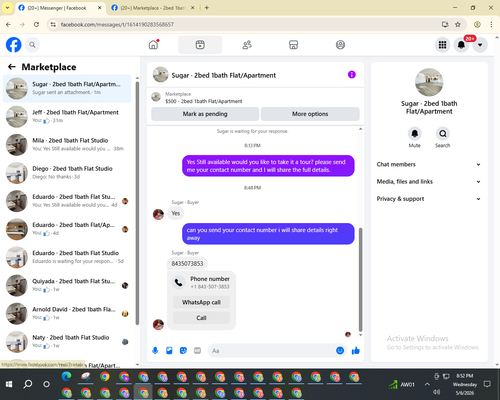The height and width of the screenshot is (400, 500).
Task: Switch to the Marketplace browser tab
Action: click(x=152, y=8)
